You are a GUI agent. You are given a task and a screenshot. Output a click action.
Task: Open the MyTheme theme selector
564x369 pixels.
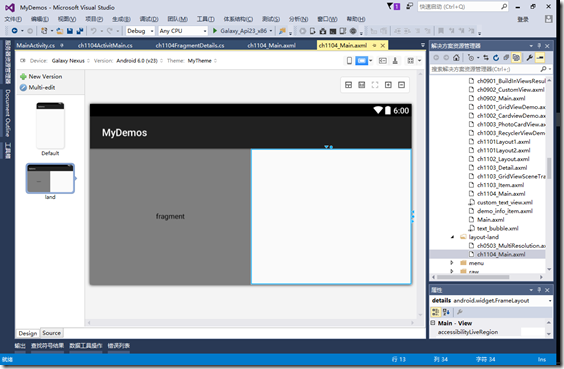tap(202, 61)
